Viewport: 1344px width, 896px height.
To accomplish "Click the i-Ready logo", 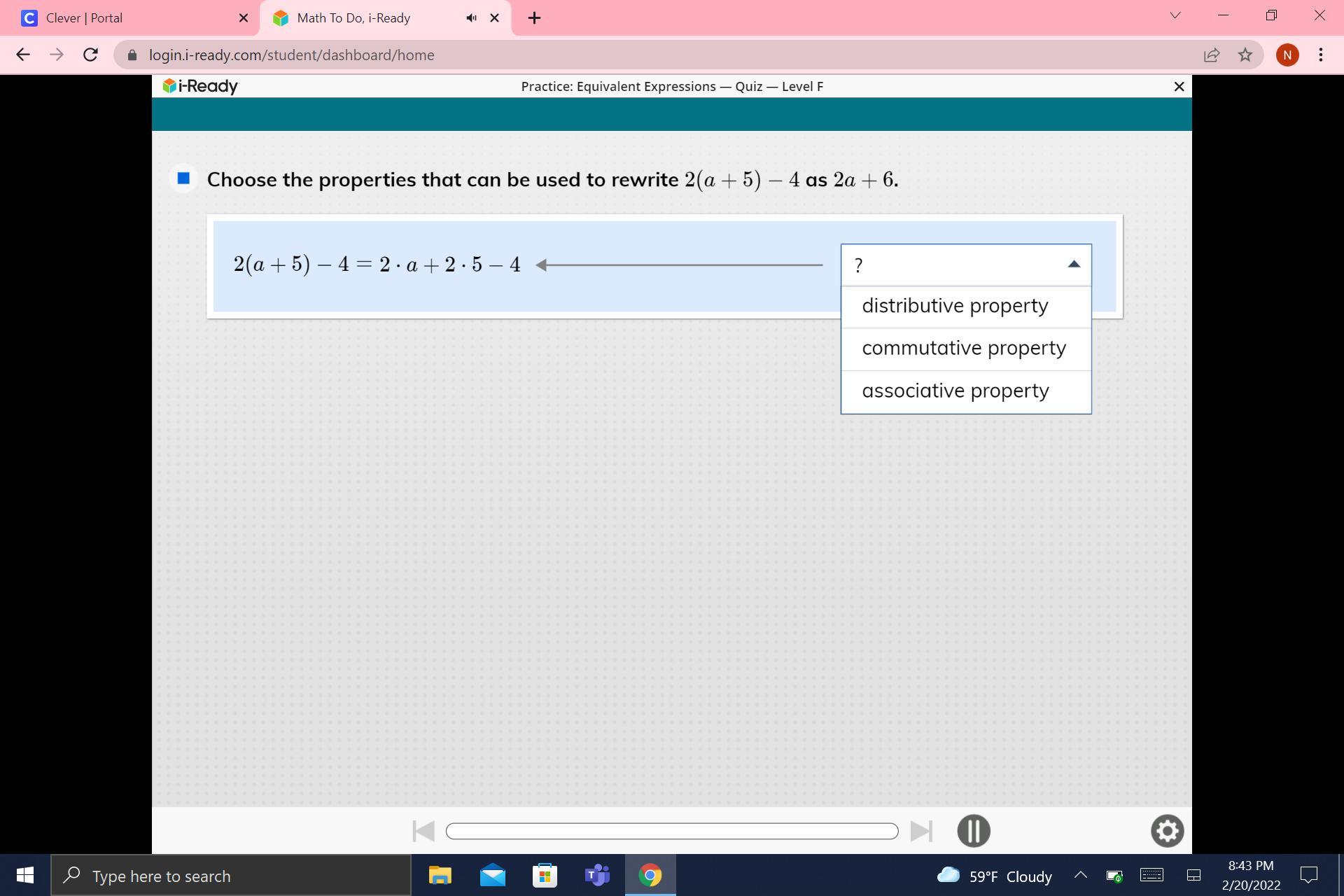I will 200,86.
